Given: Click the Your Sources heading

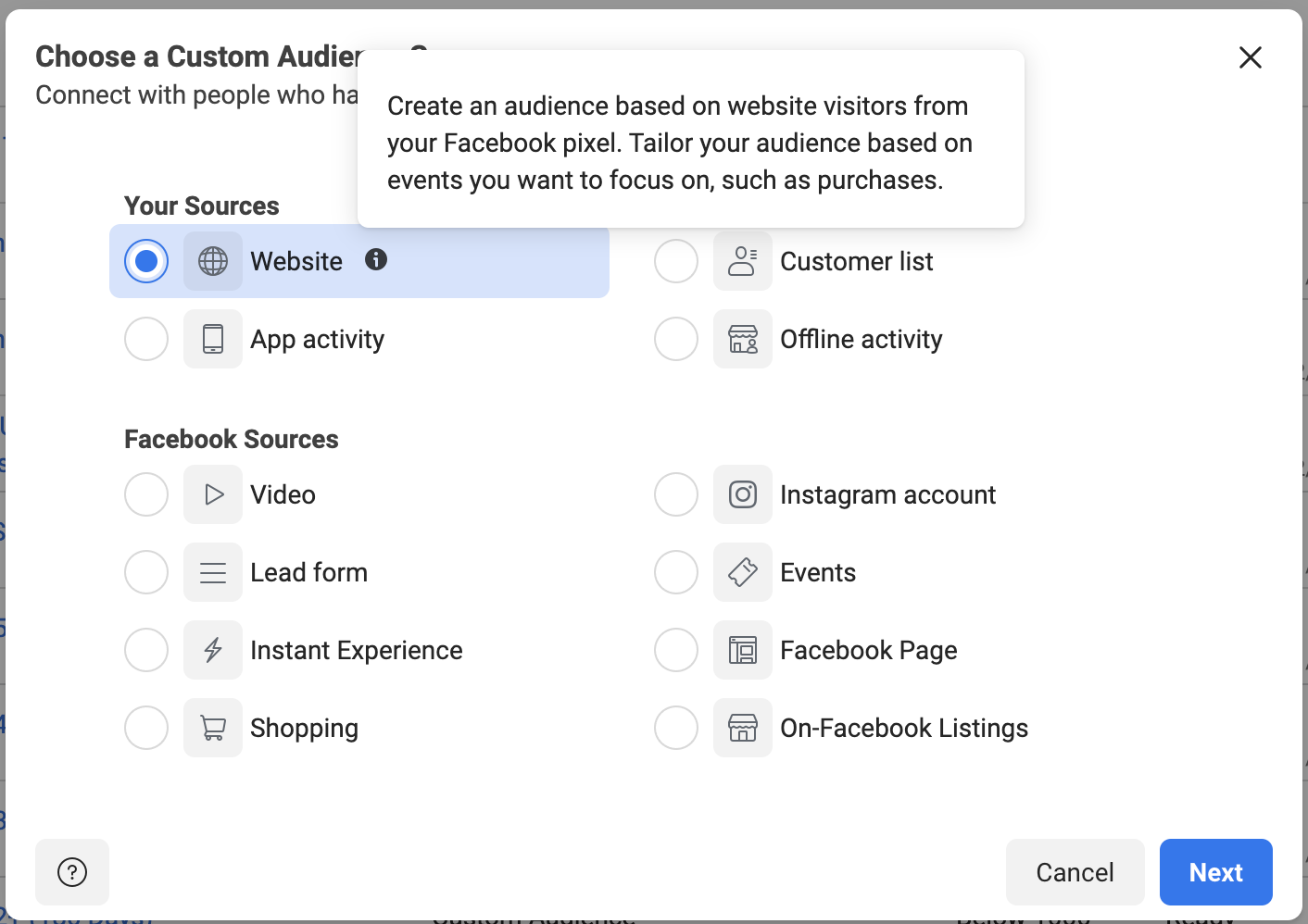Looking at the screenshot, I should tap(202, 206).
